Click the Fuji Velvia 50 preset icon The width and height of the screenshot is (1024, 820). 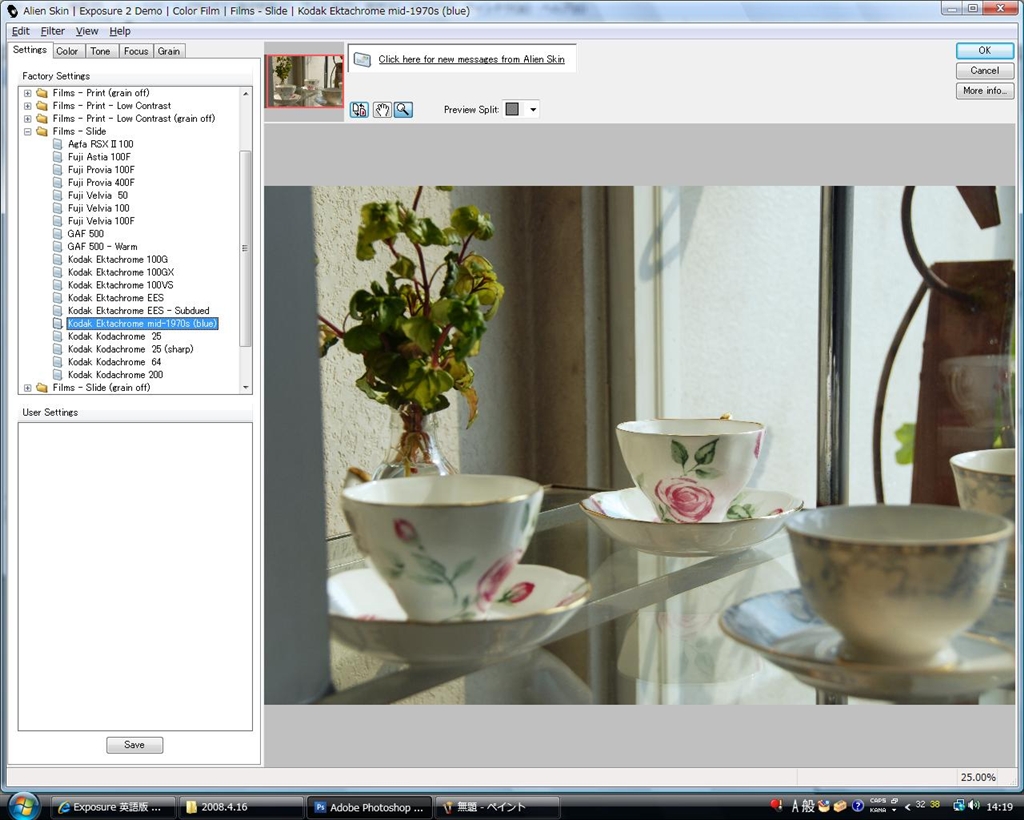[x=57, y=195]
